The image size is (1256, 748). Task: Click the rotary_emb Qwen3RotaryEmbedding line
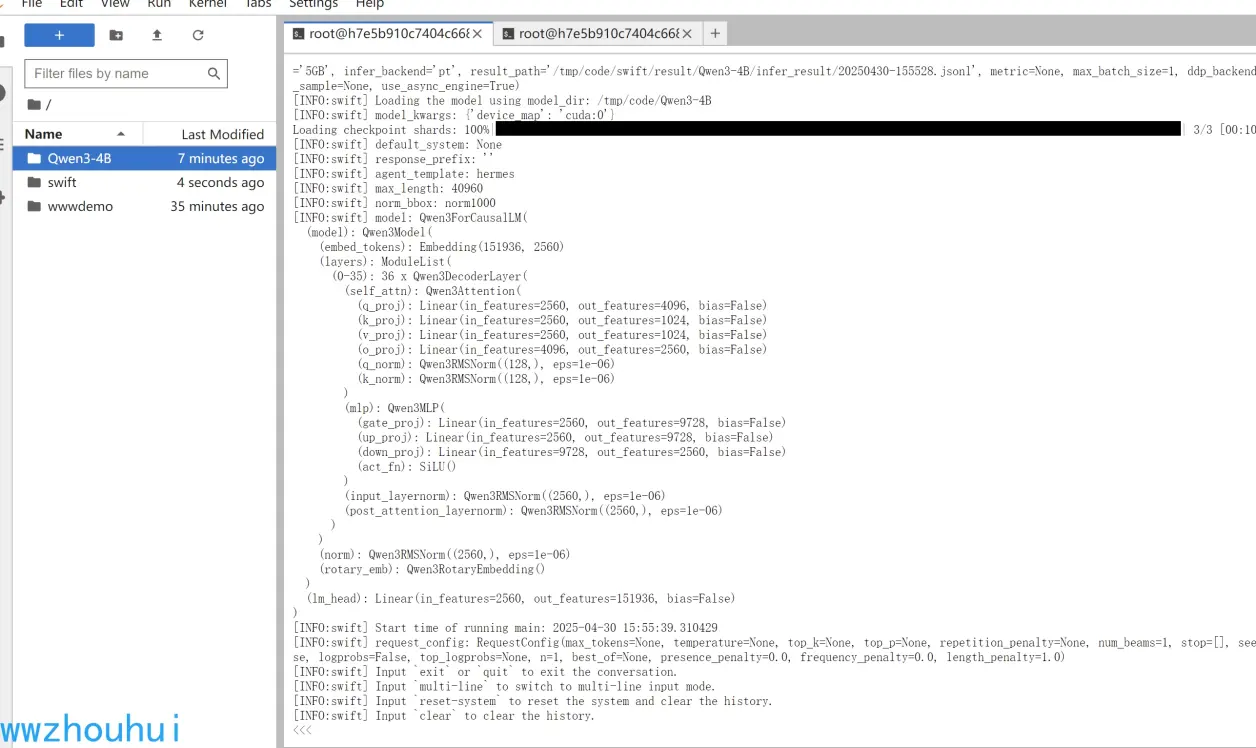tap(433, 569)
